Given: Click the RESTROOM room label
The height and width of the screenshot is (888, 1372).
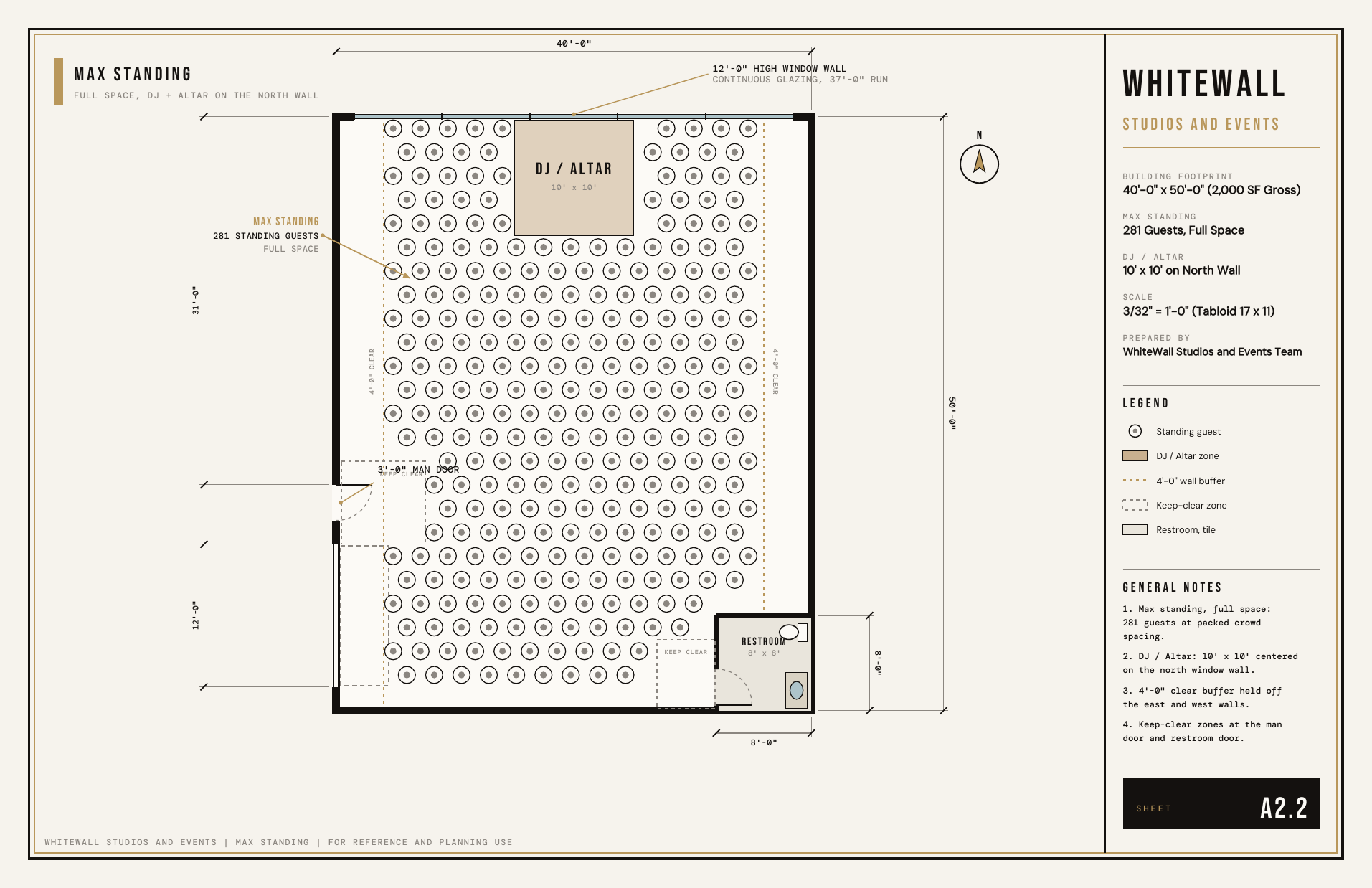Looking at the screenshot, I should click(764, 641).
